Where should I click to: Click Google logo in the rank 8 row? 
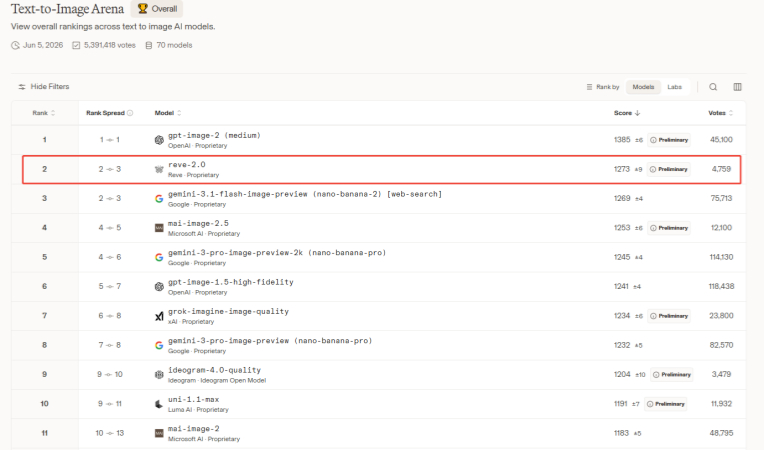click(159, 345)
